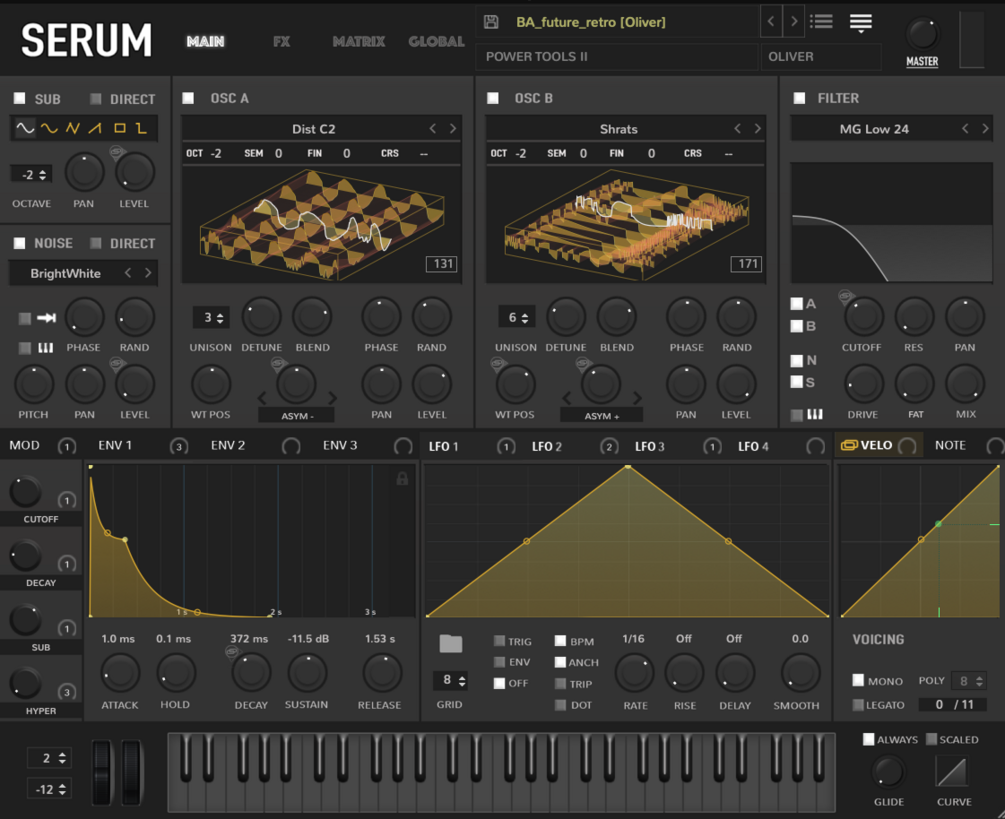Open the LFO GRID size stepper

click(452, 680)
